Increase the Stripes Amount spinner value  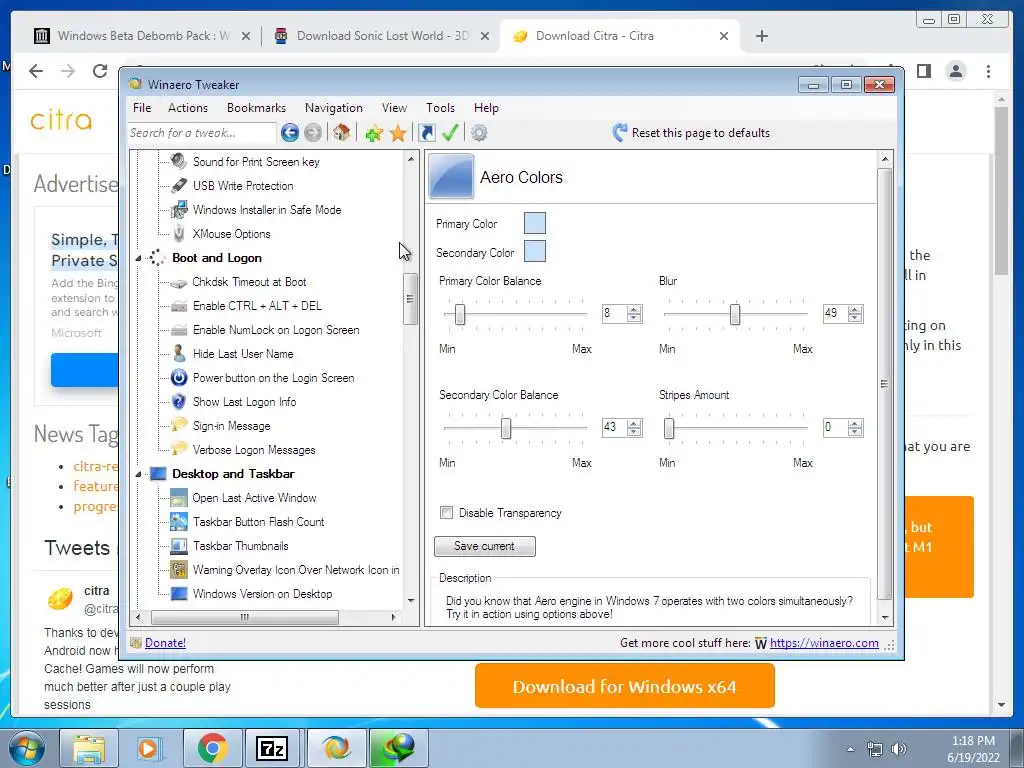pos(855,423)
